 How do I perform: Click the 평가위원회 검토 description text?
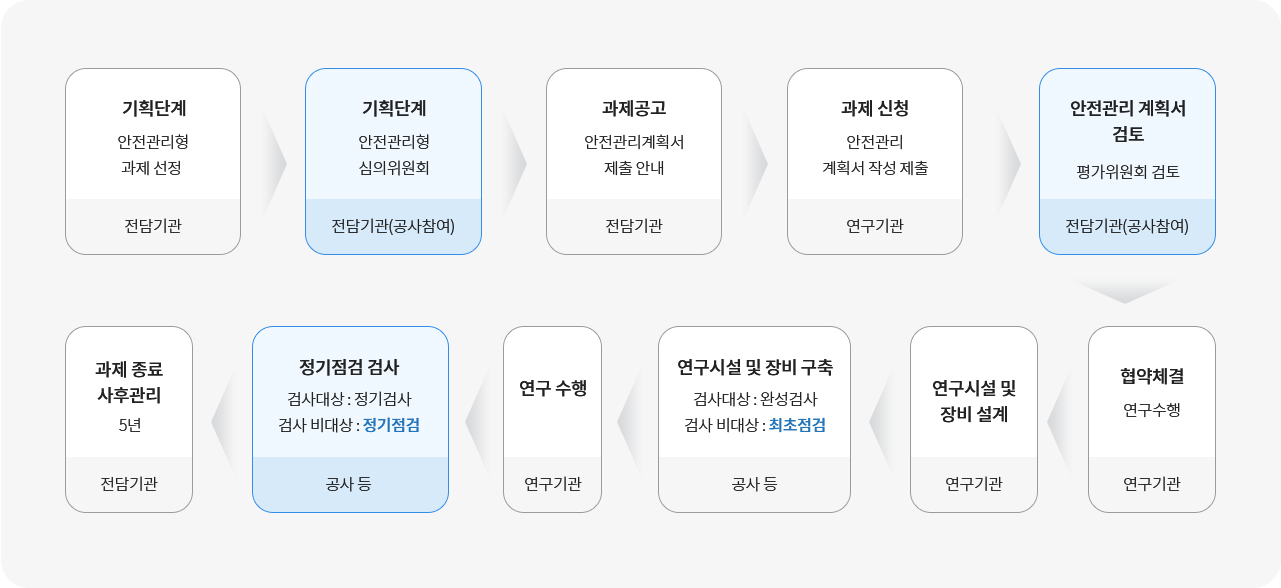[x=1127, y=172]
